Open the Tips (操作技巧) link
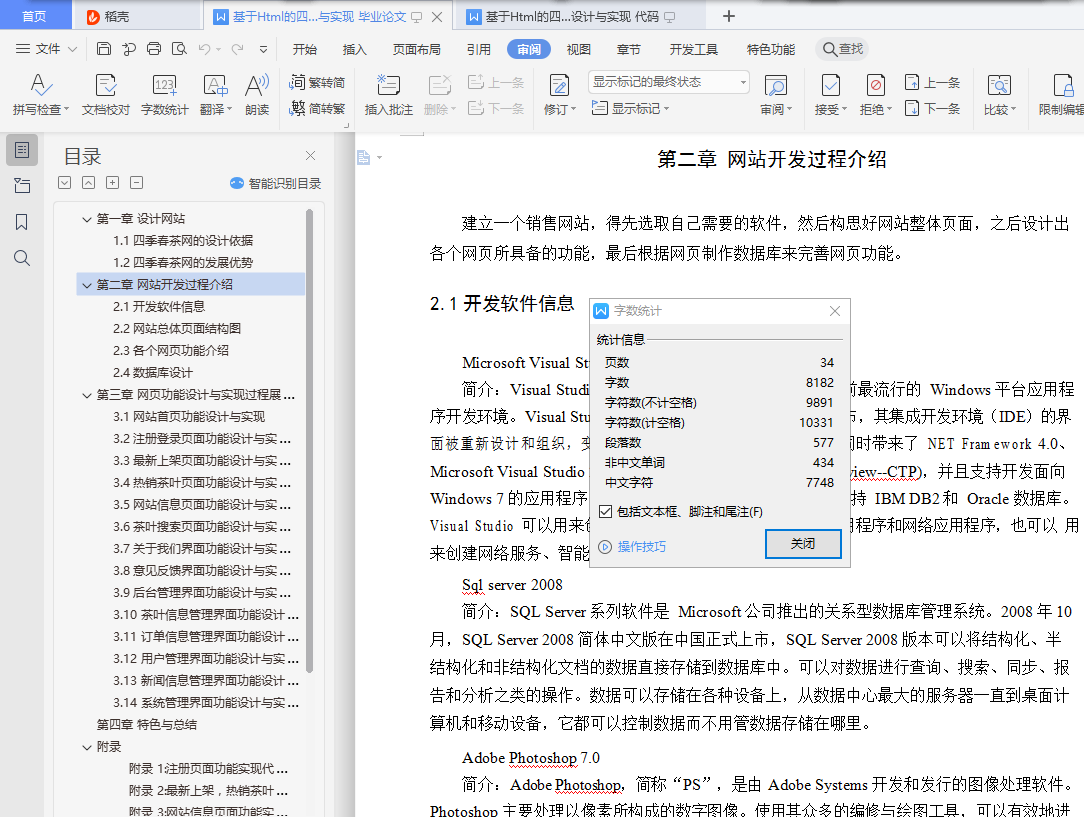The width and height of the screenshot is (1084, 817). 633,546
